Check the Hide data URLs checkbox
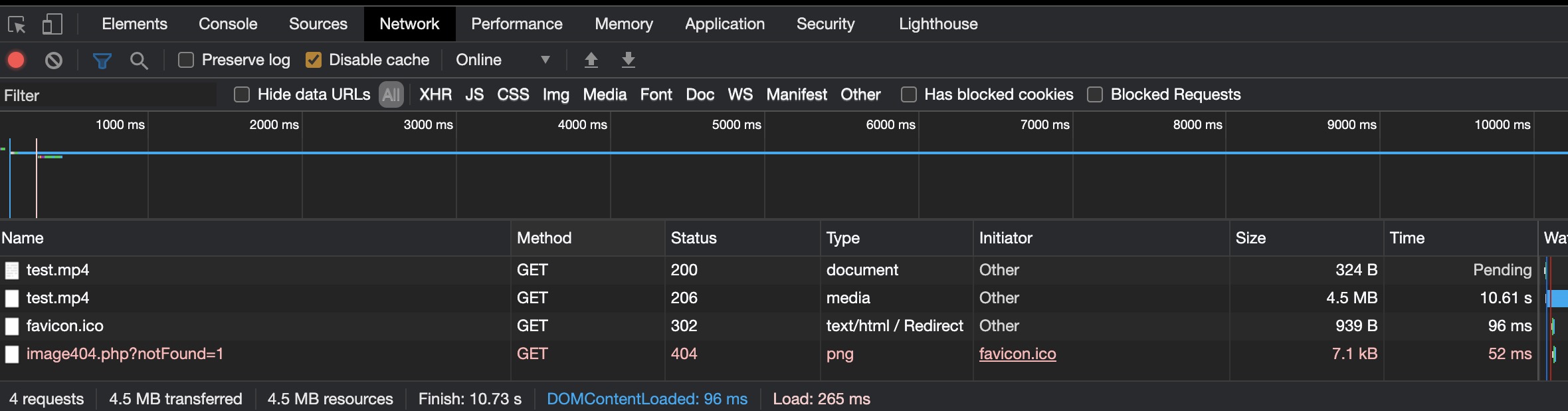 pos(242,94)
